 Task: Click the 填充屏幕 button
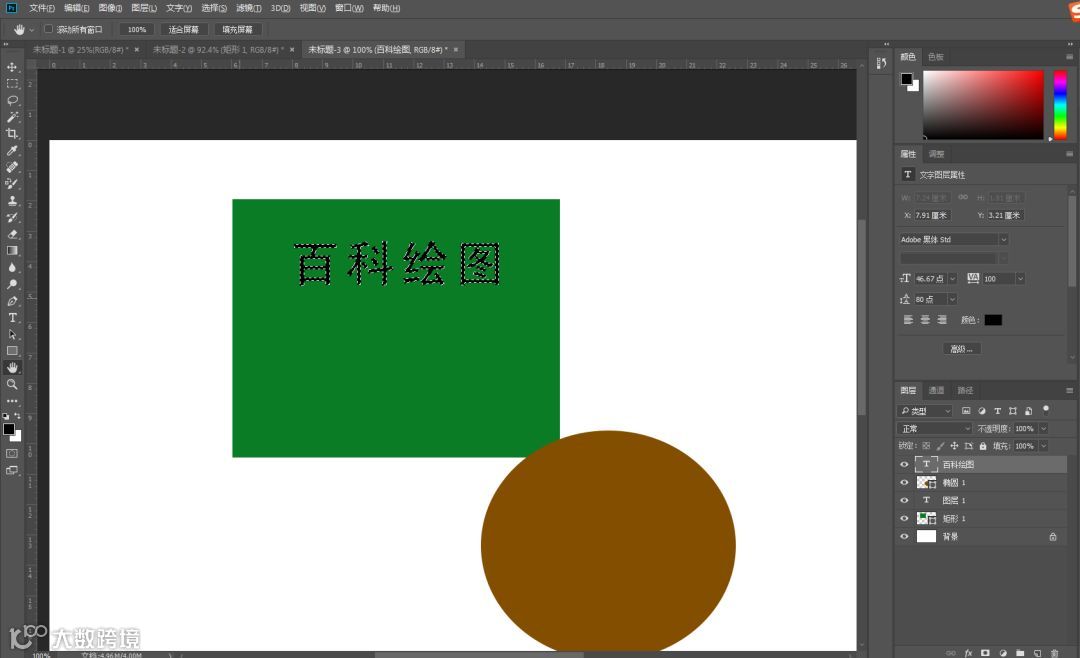(238, 30)
